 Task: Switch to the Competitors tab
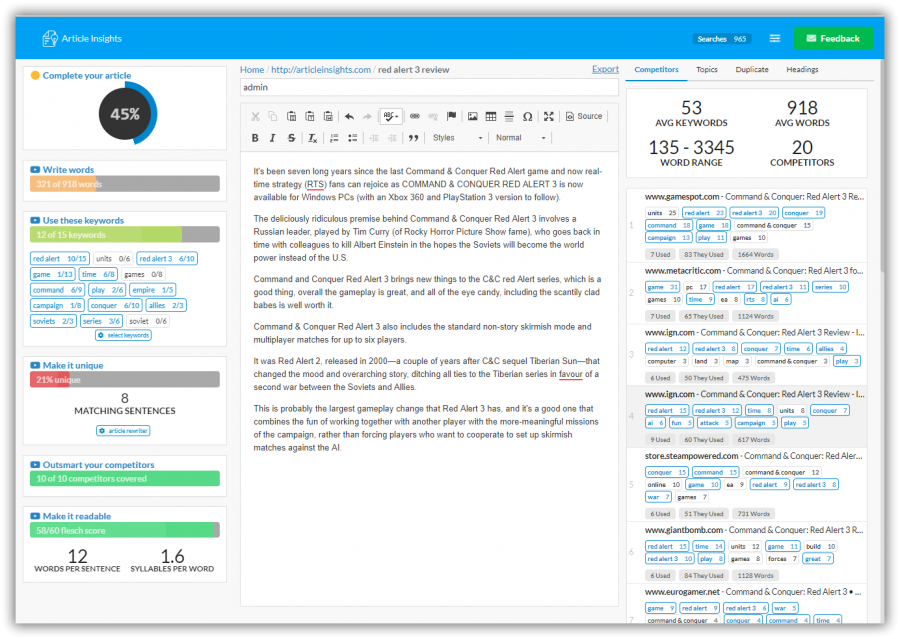(656, 70)
